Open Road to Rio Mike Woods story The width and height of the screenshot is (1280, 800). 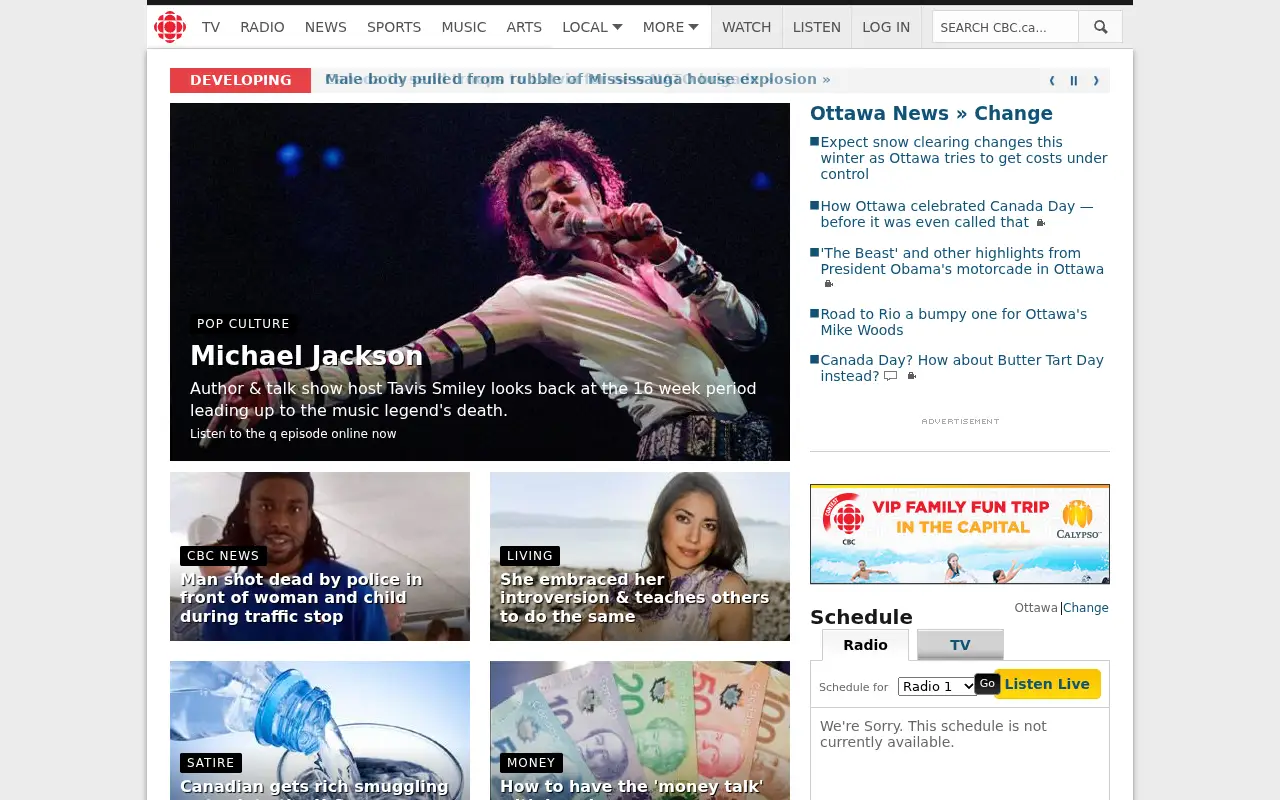[x=953, y=322]
